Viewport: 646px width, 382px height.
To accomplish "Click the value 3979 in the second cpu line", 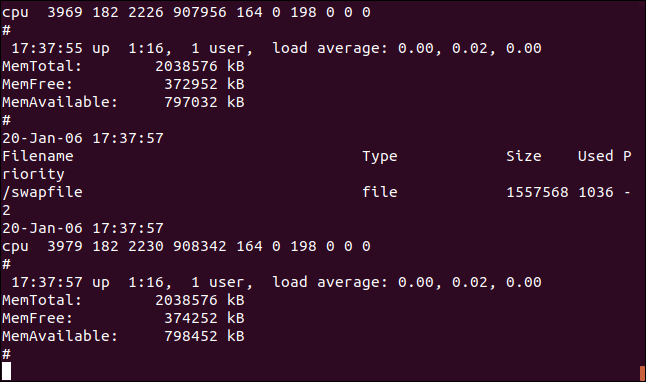I will pos(65,246).
